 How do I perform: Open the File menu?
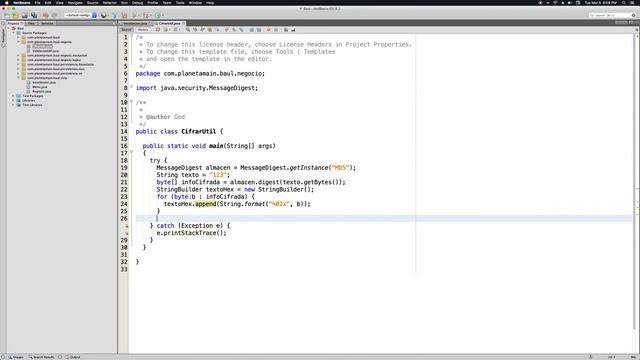[38, 2]
